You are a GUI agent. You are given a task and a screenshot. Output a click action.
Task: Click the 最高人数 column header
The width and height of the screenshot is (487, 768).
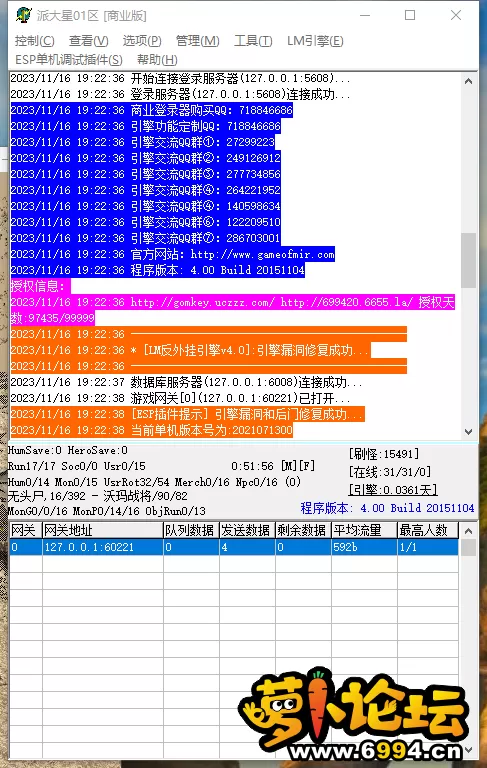point(428,530)
